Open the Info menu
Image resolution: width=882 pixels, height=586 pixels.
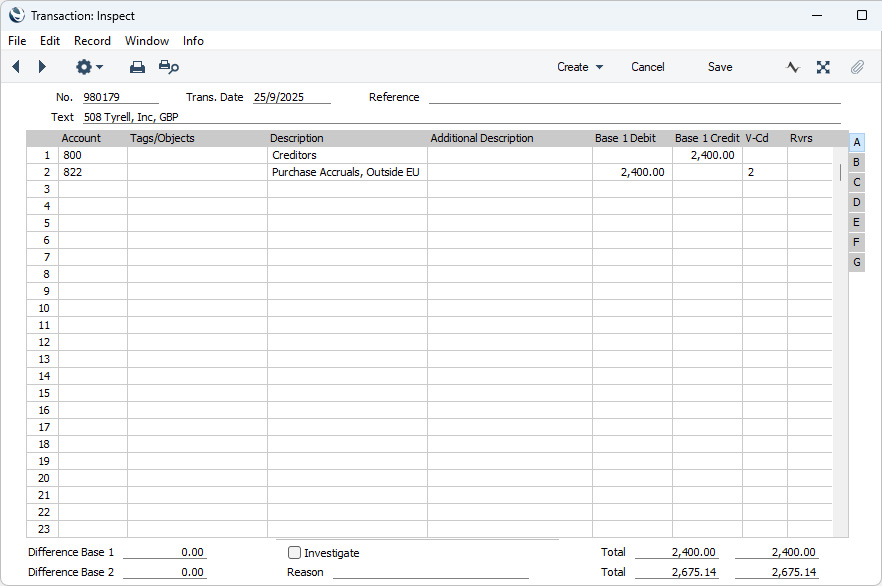193,40
